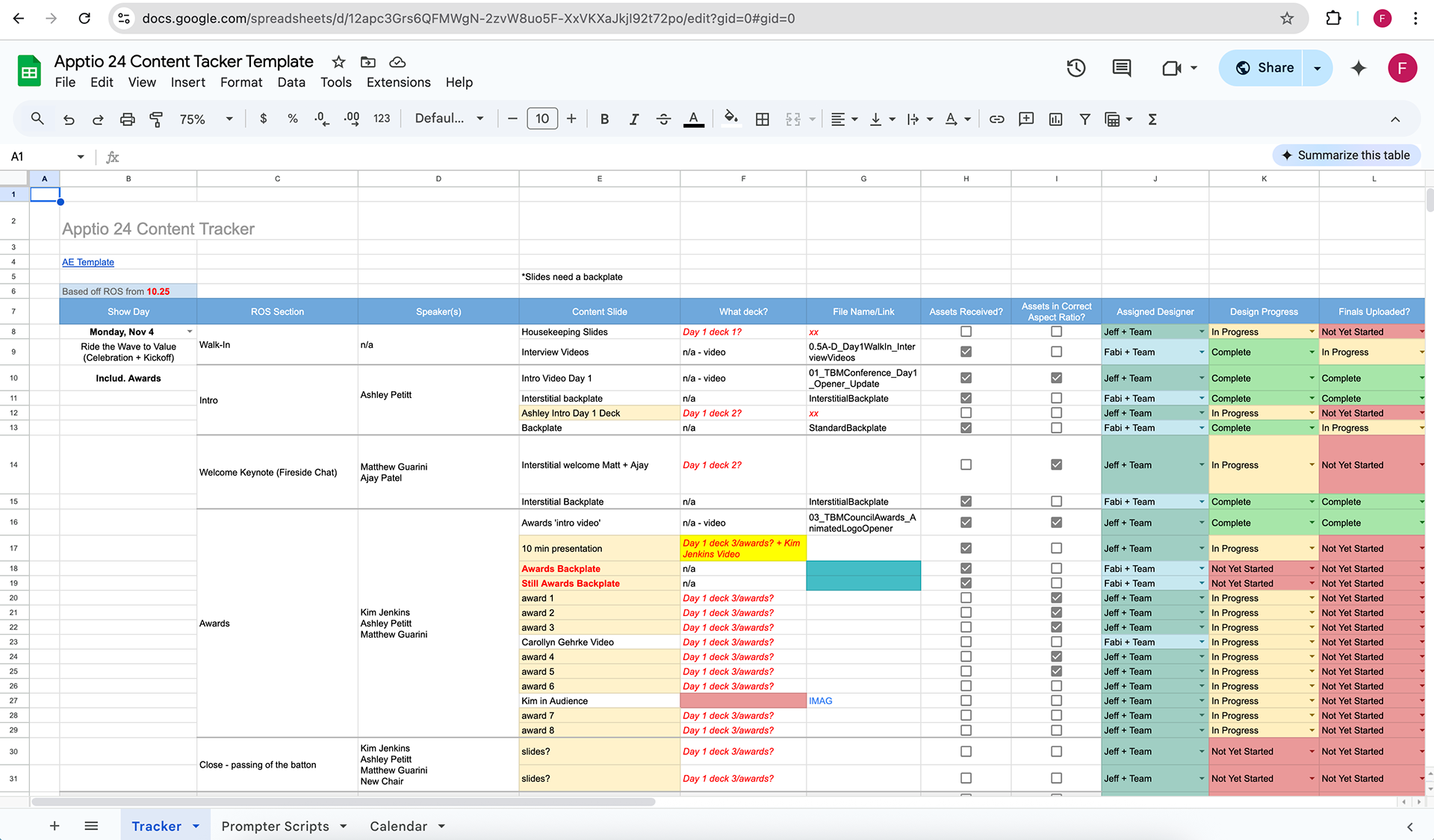
Task: Click the create filter icon
Action: pyautogui.click(x=1084, y=119)
